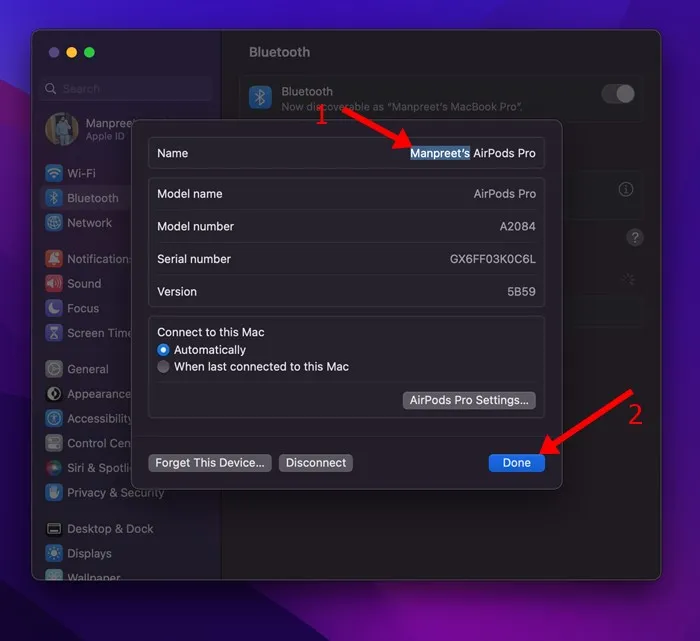
Task: Select When last connected to this Mac
Action: (x=163, y=367)
